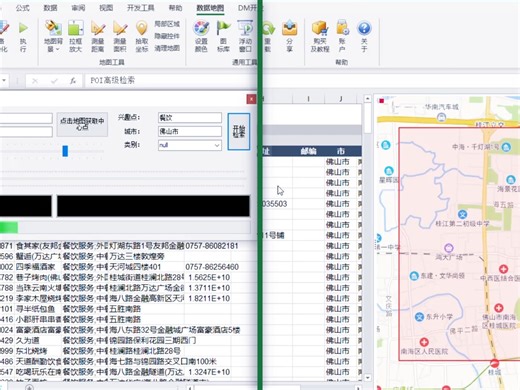Expand the 类别 category combo box
Viewport: 520px width, 390px height.
217,145
